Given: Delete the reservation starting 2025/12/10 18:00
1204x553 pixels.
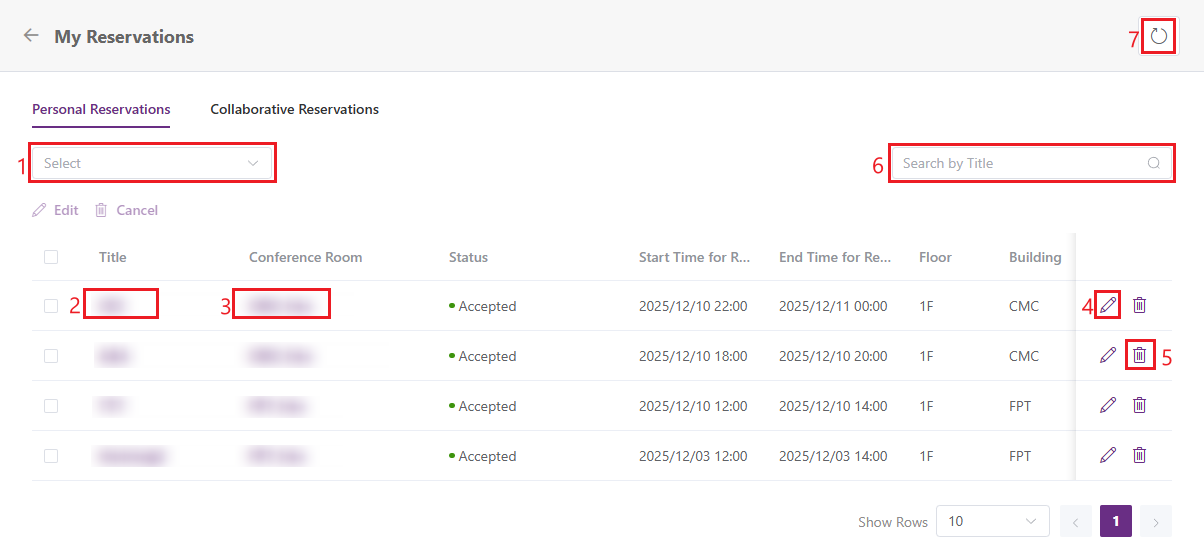Looking at the screenshot, I should click(x=1139, y=355).
